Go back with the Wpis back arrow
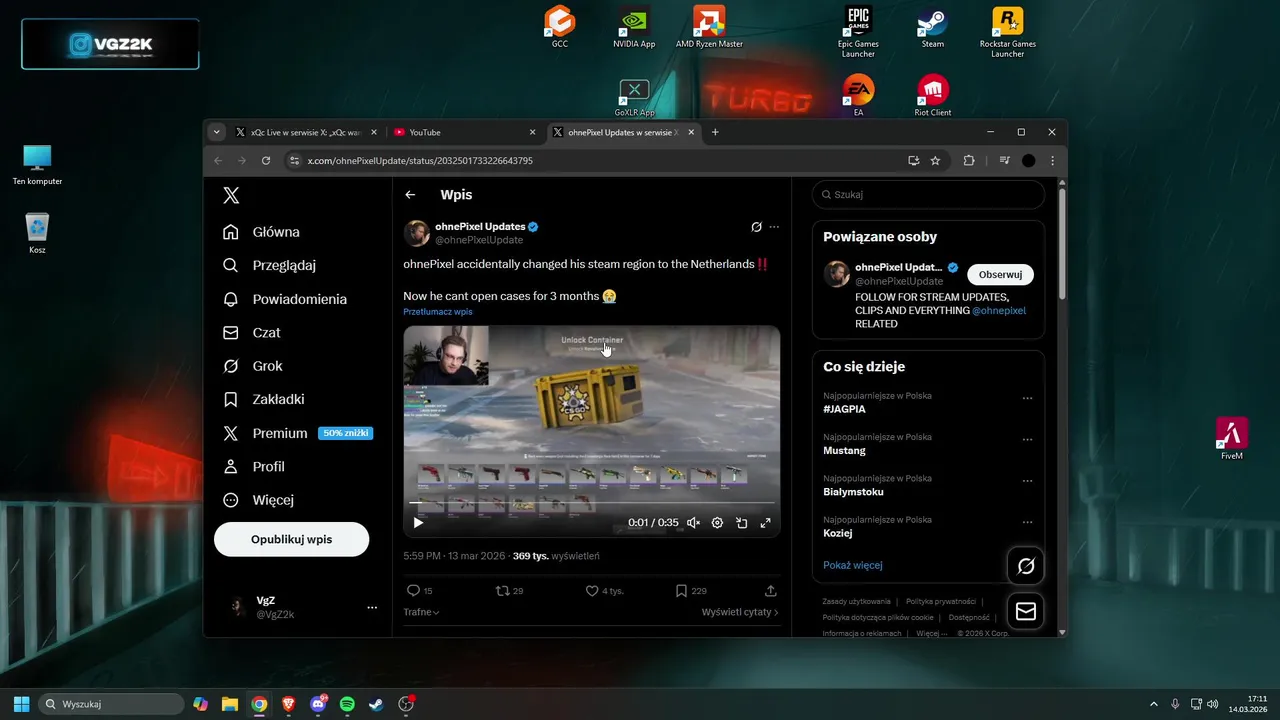1280x720 pixels. pyautogui.click(x=410, y=195)
